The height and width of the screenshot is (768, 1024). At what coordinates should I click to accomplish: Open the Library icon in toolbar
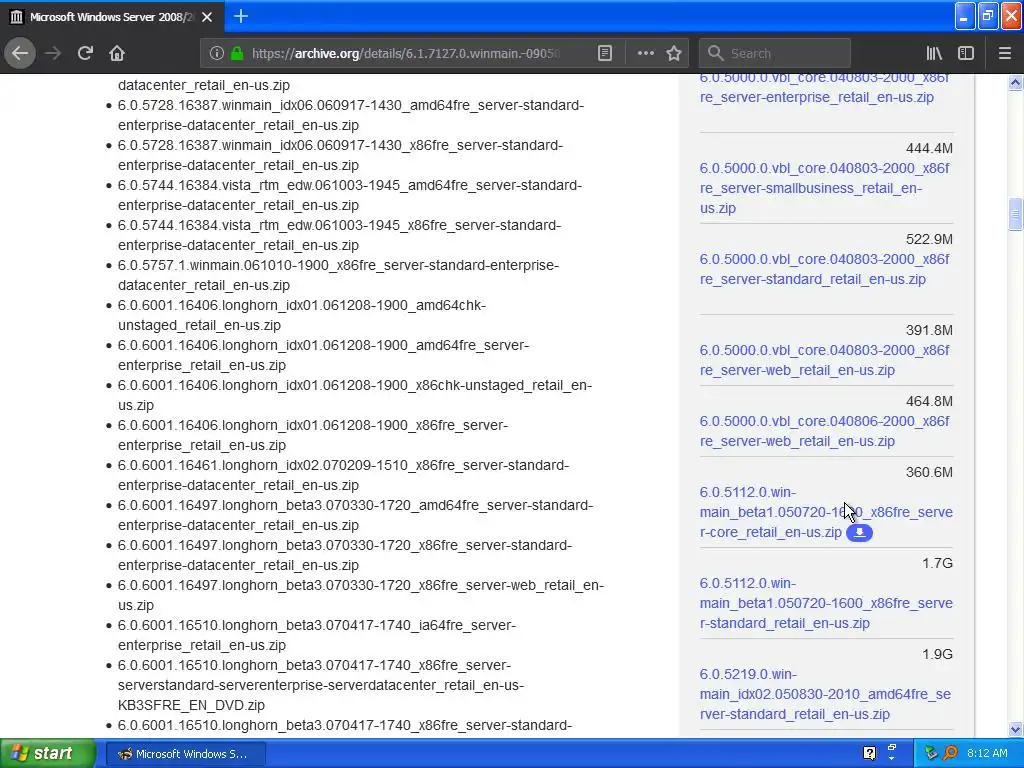coord(934,53)
